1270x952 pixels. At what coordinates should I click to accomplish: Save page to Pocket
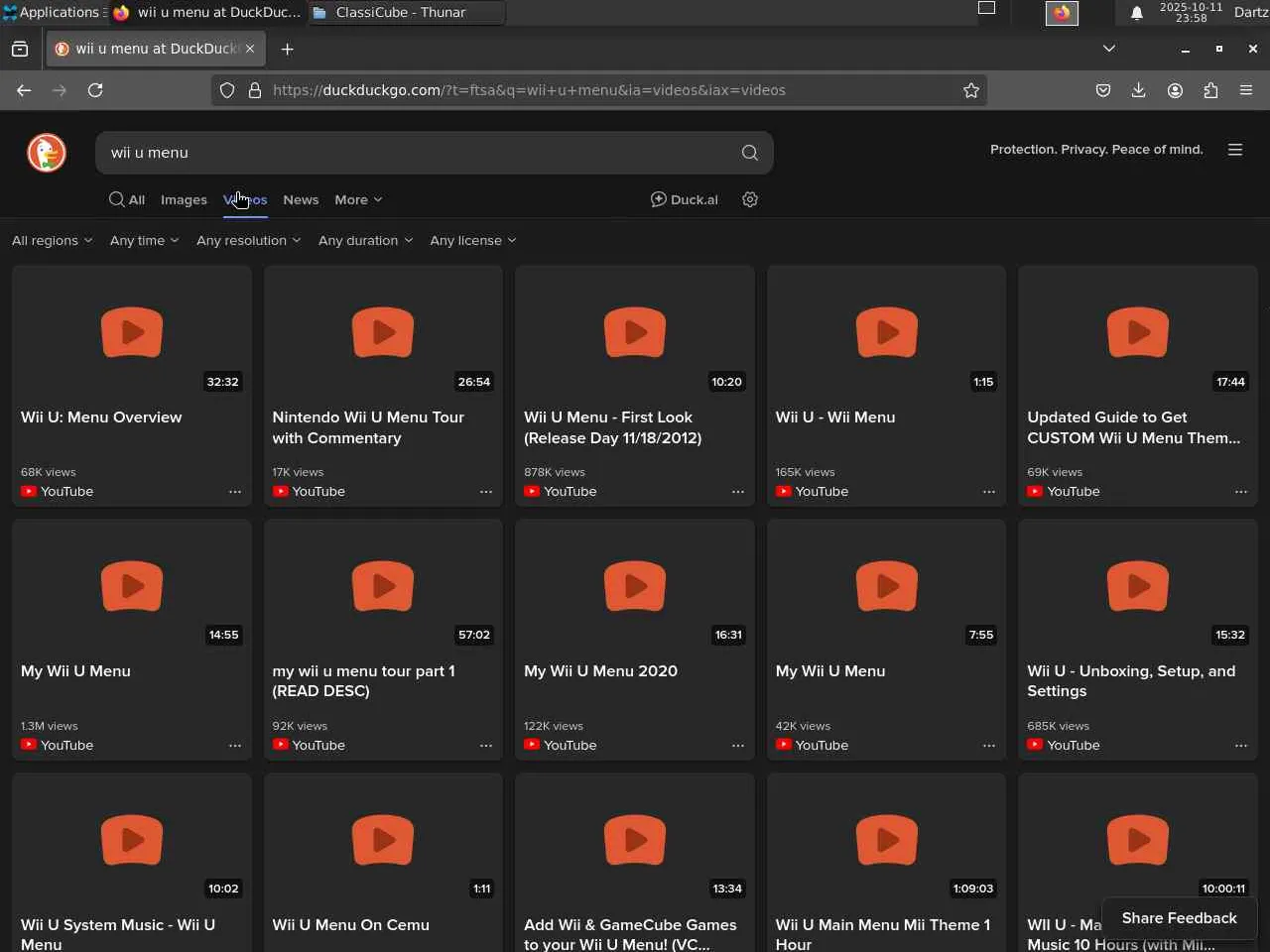pos(1103,90)
